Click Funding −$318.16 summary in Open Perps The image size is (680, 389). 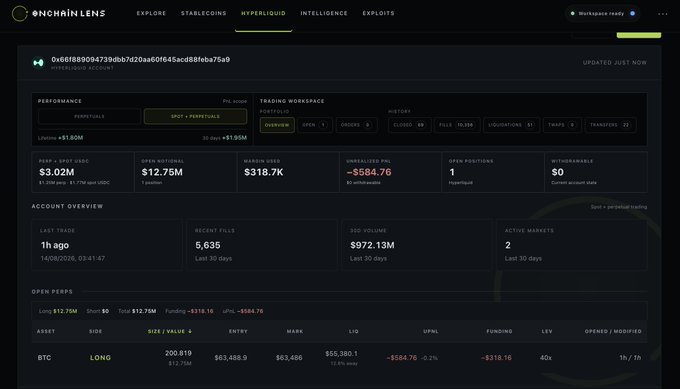[189, 311]
